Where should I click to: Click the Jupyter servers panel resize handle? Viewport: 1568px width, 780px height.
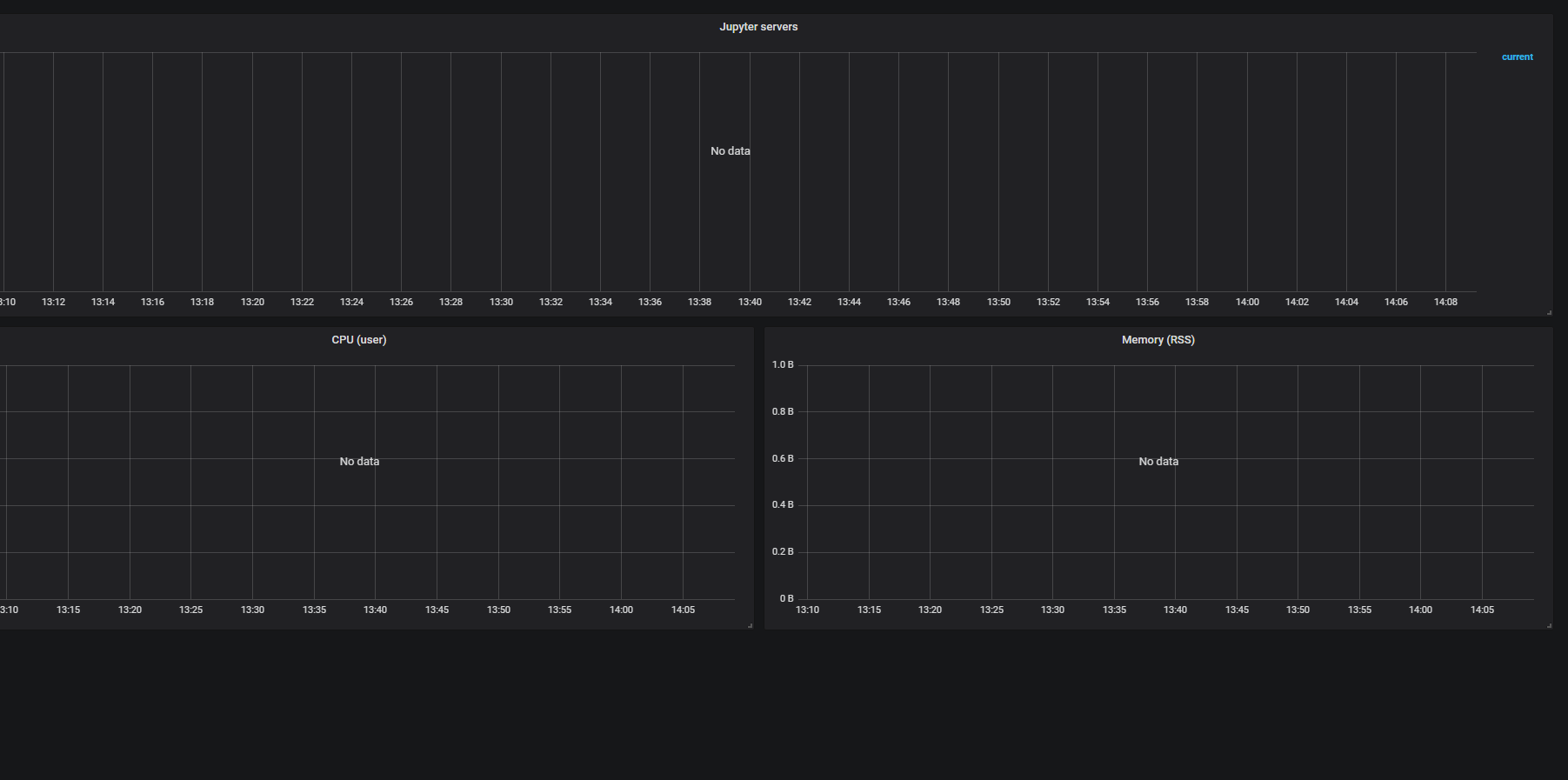coord(1549,312)
